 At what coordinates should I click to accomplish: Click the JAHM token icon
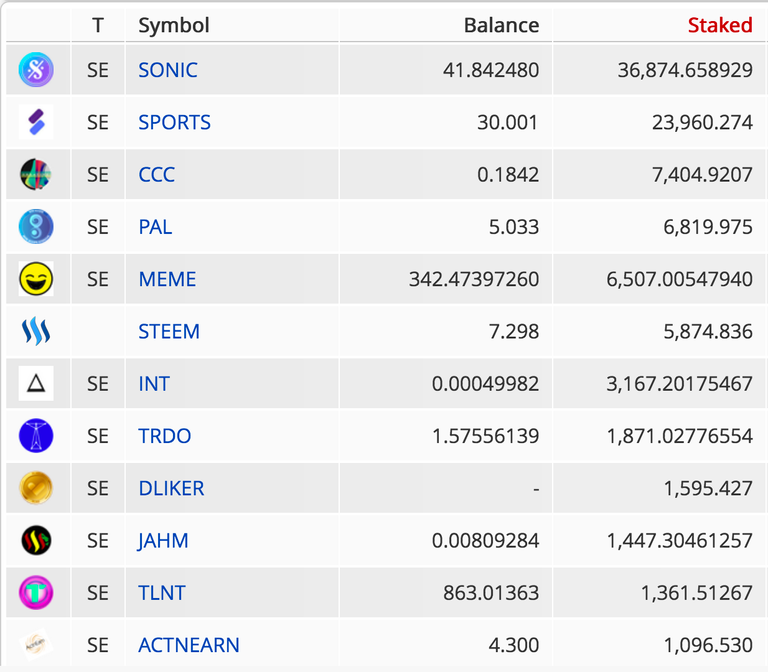click(x=36, y=541)
